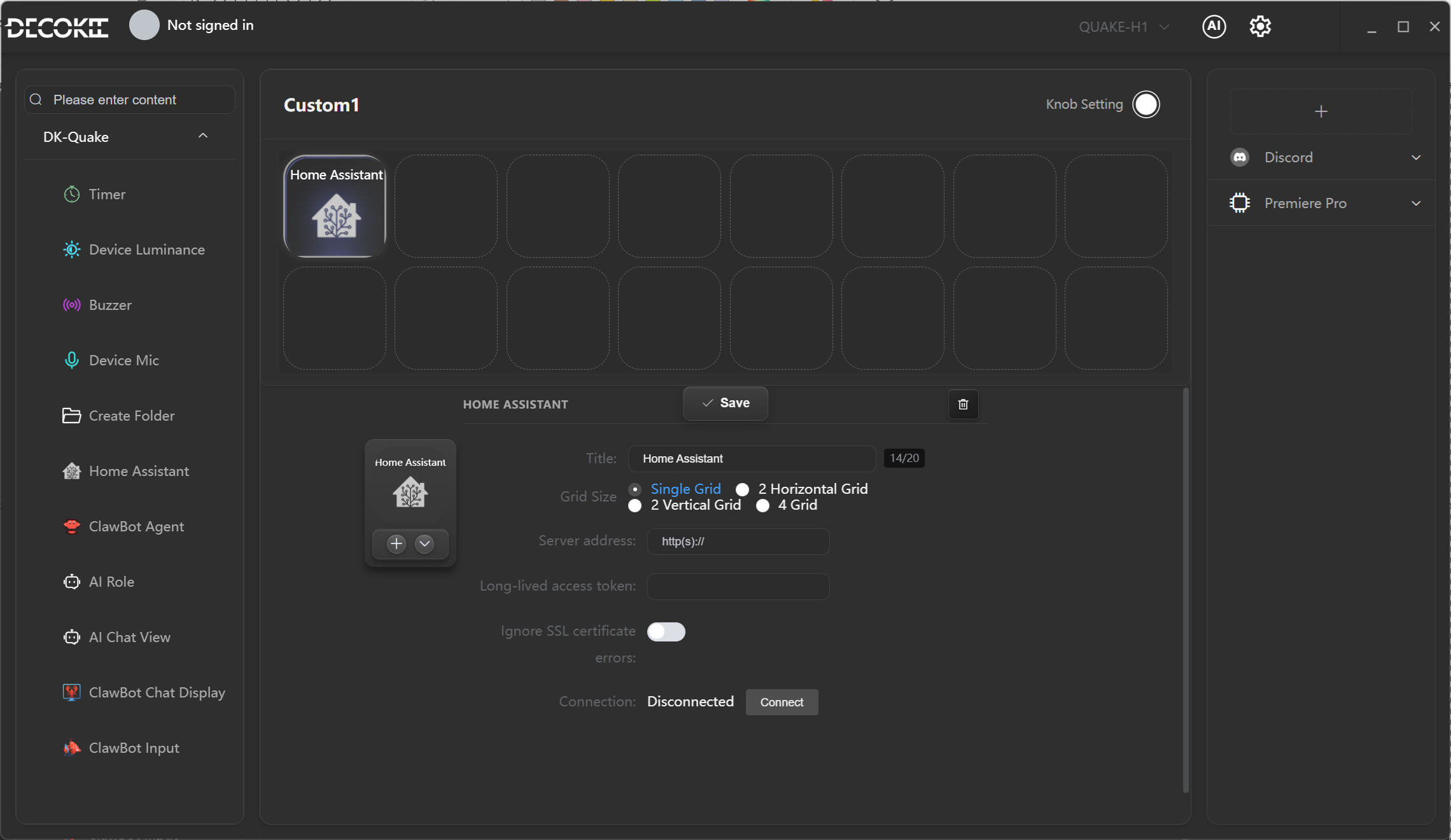Image resolution: width=1451 pixels, height=840 pixels.
Task: Select the 4 Grid radio option
Action: coord(763,505)
